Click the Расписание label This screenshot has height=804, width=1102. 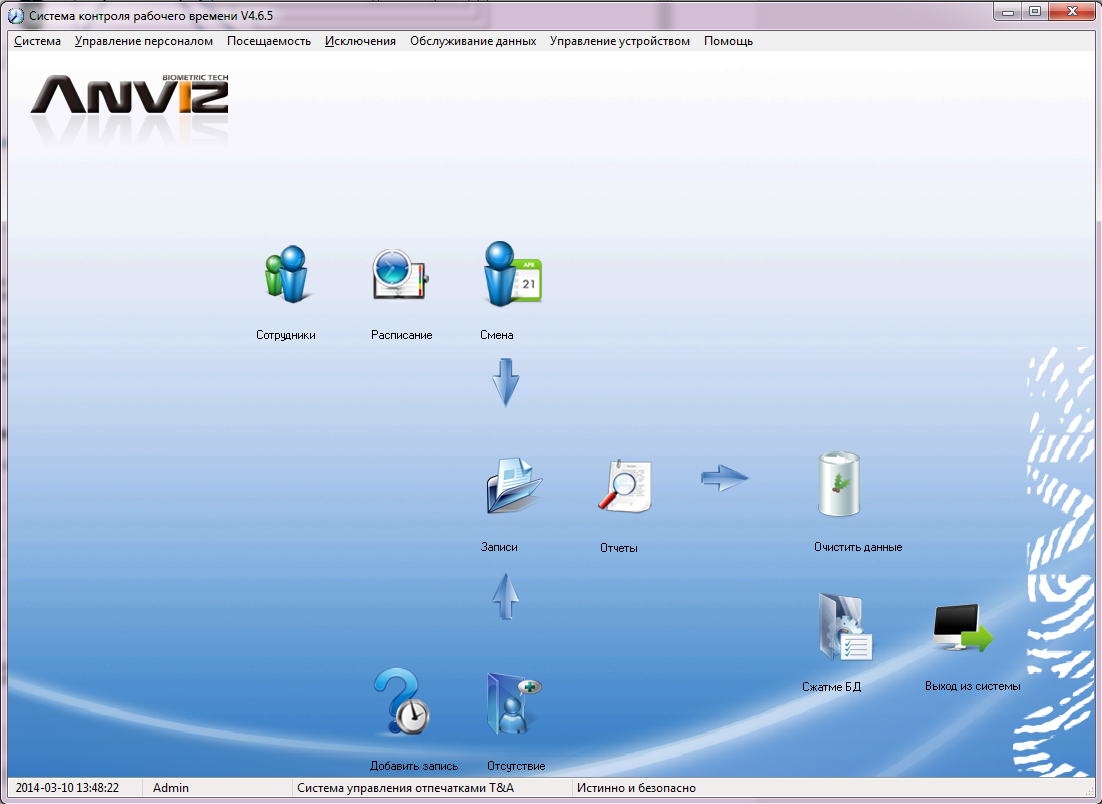(x=401, y=335)
